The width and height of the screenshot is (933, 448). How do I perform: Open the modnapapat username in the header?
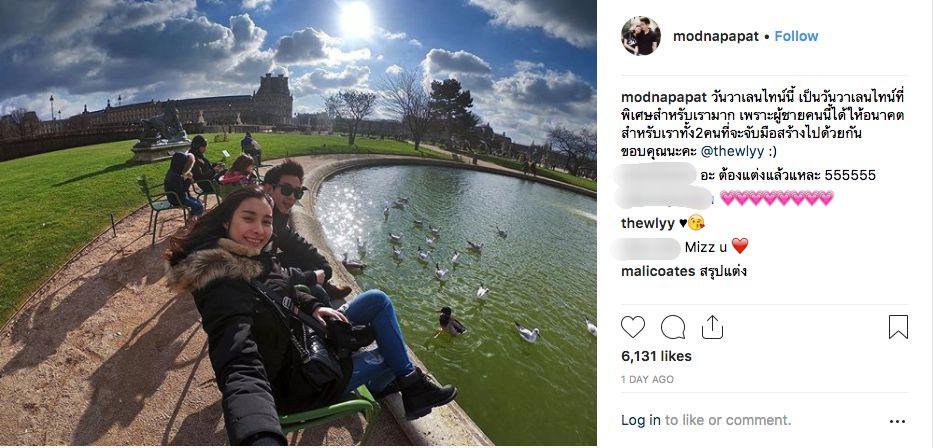pyautogui.click(x=716, y=36)
